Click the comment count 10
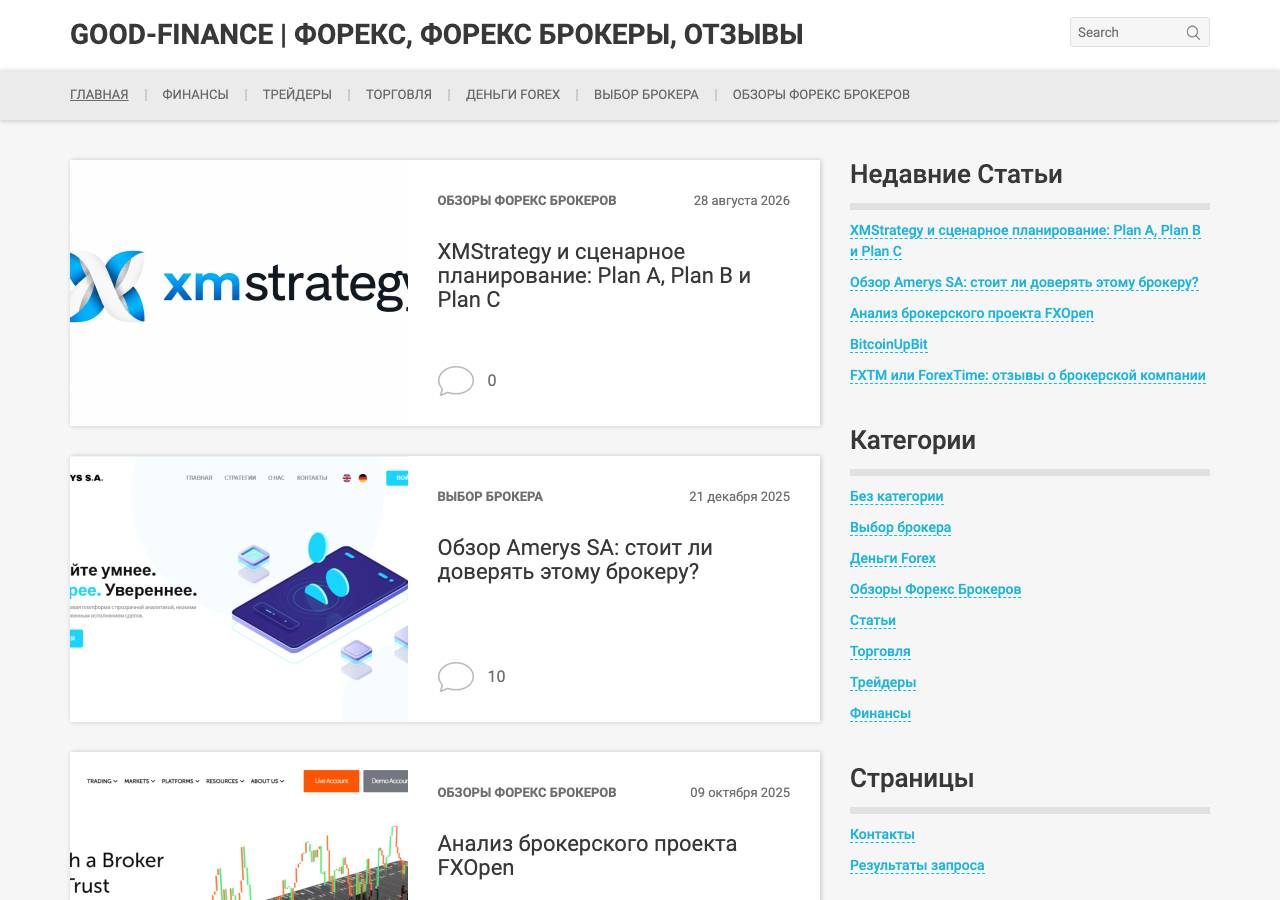Screen dimensions: 1280x900 (496, 677)
